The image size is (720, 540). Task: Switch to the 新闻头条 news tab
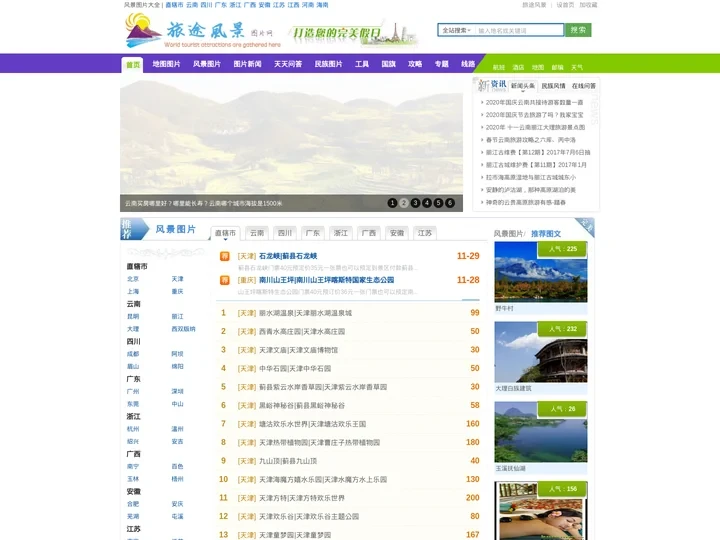523,86
